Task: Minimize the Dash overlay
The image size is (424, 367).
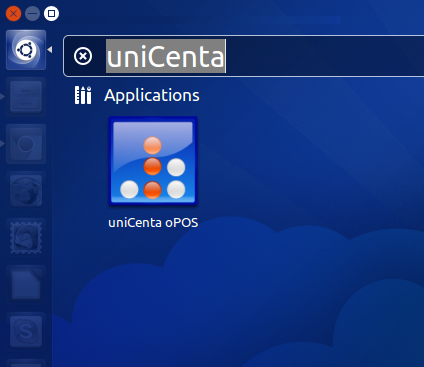Action: coord(32,14)
